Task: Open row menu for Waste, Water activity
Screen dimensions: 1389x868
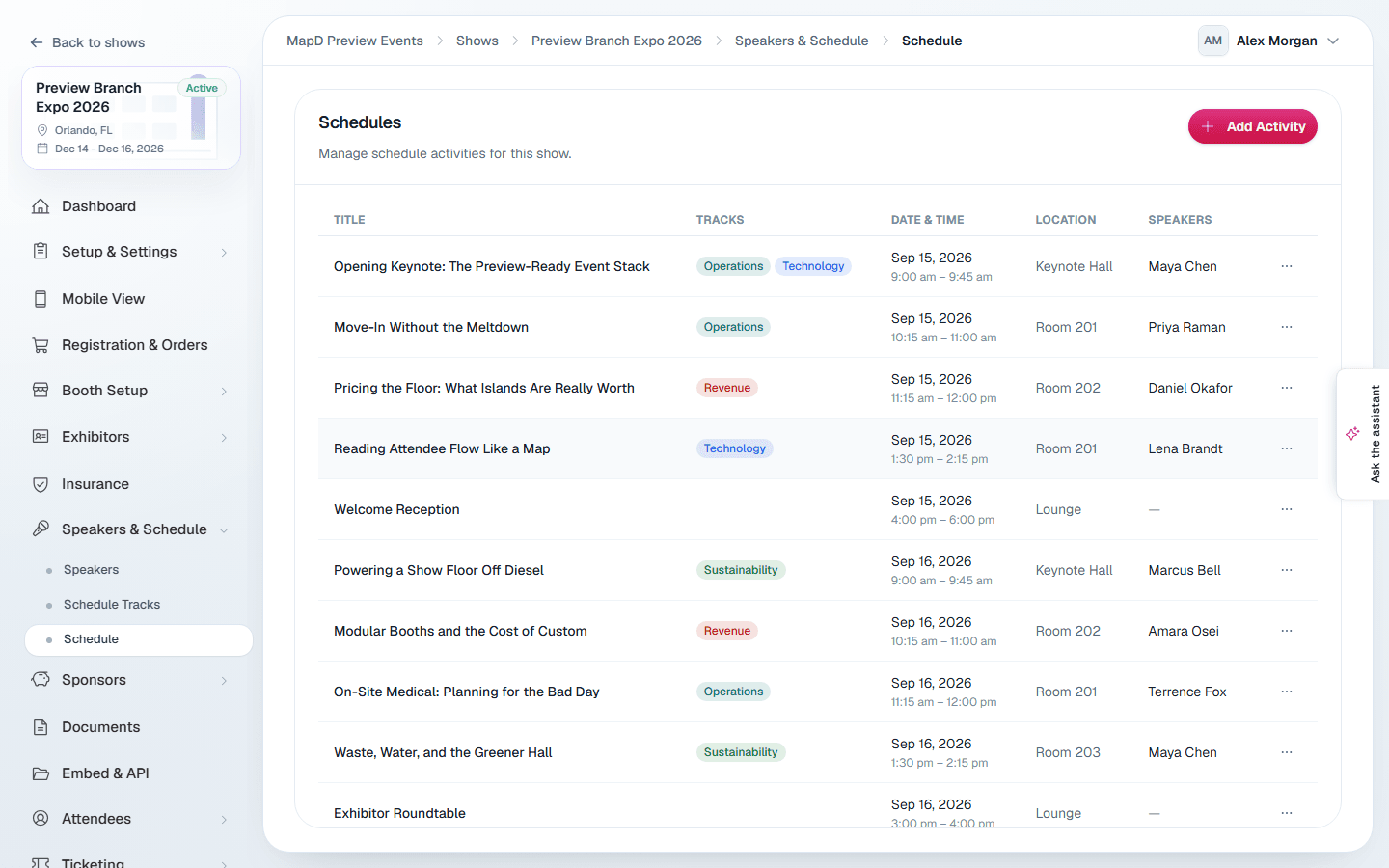Action: pos(1287,752)
